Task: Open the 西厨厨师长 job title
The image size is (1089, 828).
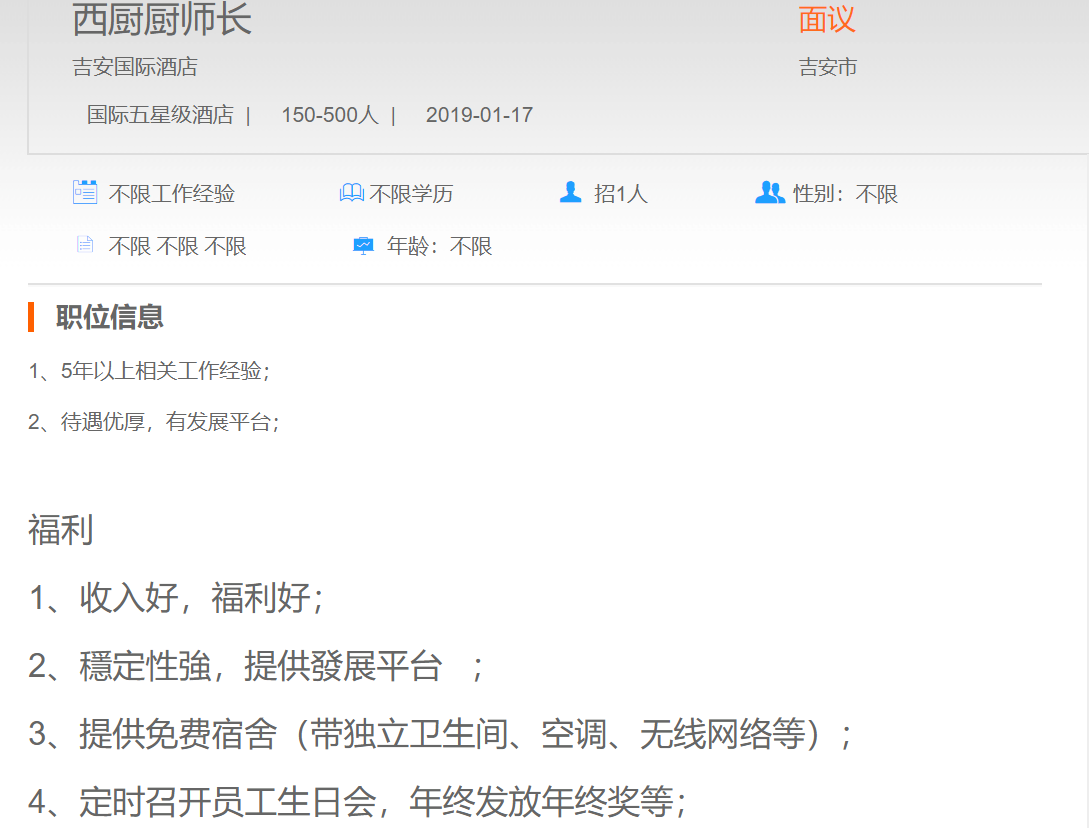Action: (162, 20)
